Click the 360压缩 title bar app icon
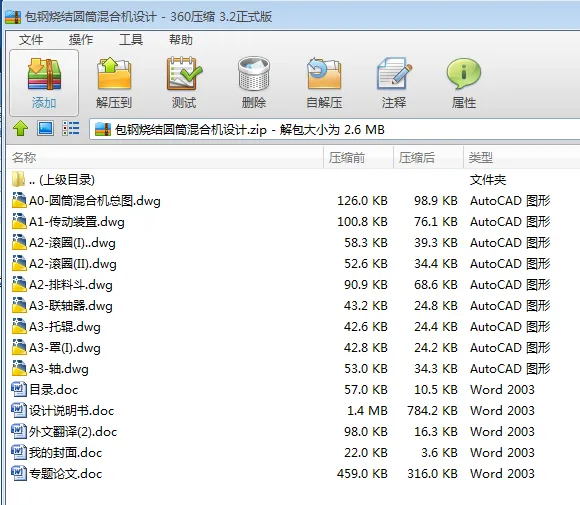The image size is (580, 505). coord(13,17)
